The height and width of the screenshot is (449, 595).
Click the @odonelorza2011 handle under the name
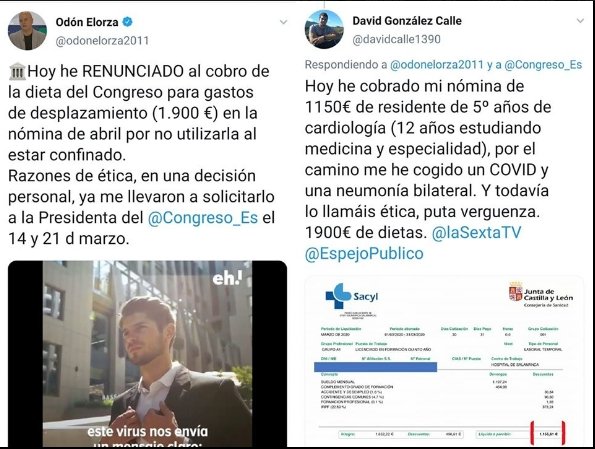(102, 41)
